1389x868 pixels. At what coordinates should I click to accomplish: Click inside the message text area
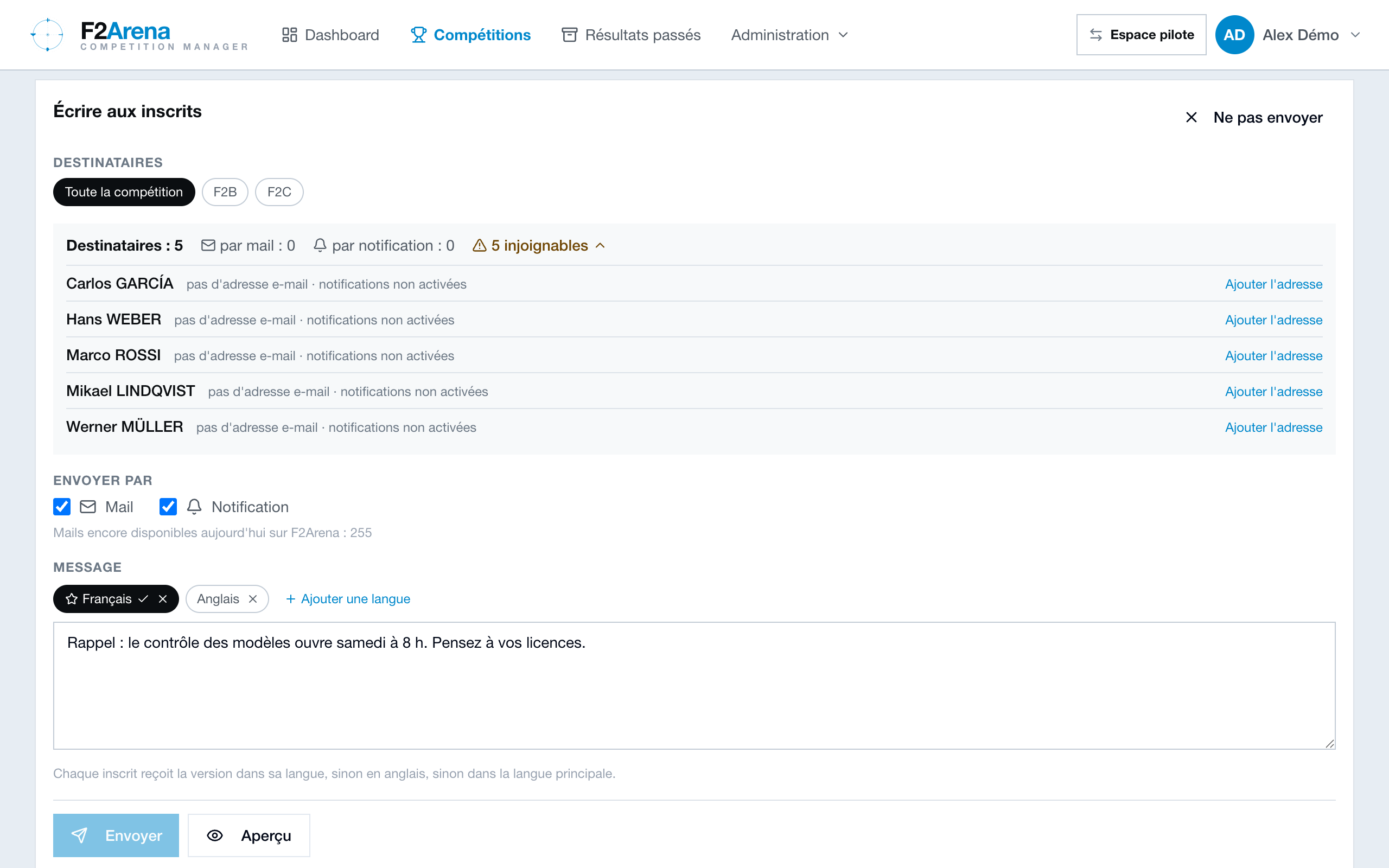coord(694,685)
